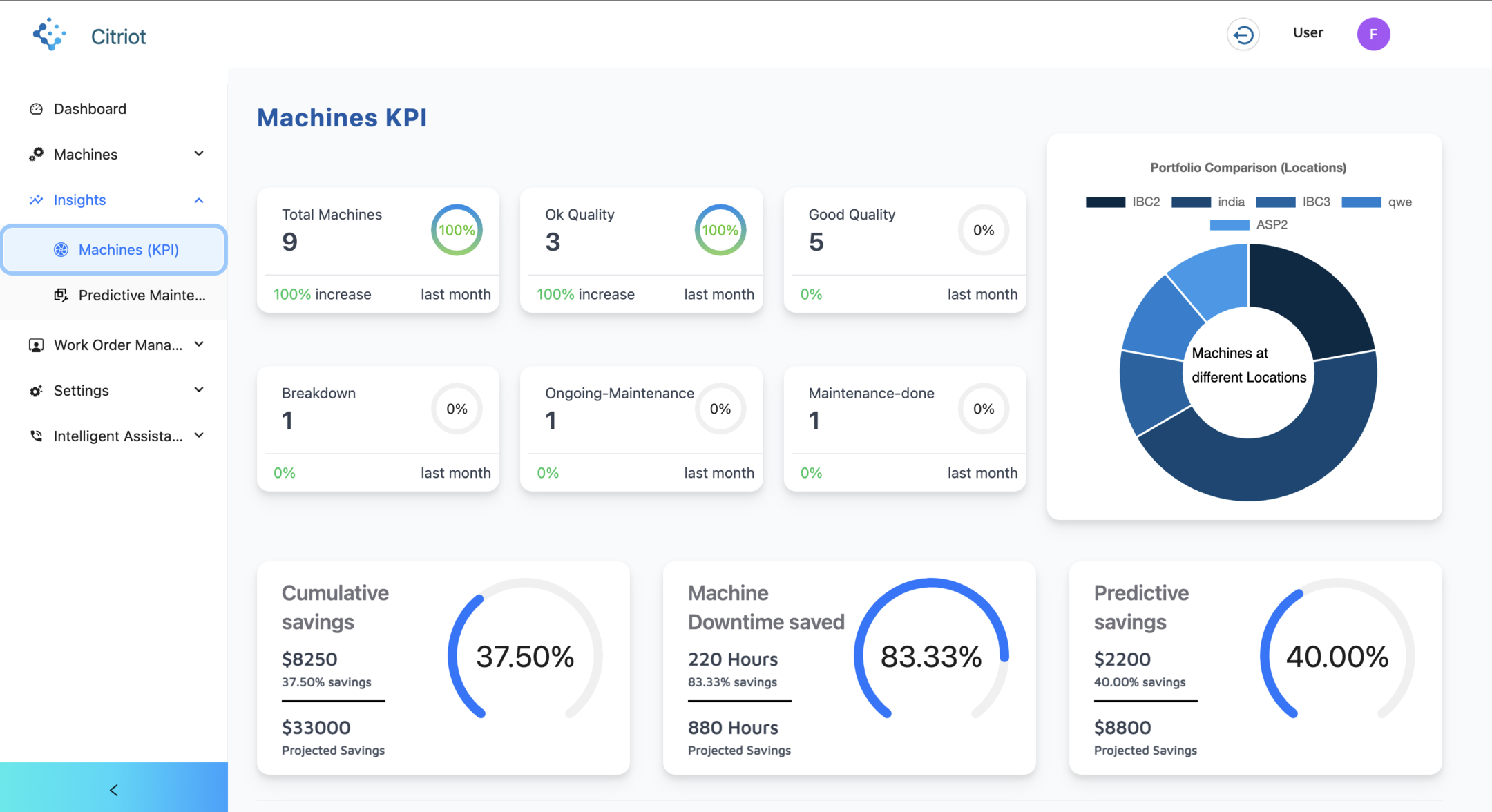The height and width of the screenshot is (812, 1492).
Task: Toggle india legend entry in chart
Action: [x=1208, y=202]
